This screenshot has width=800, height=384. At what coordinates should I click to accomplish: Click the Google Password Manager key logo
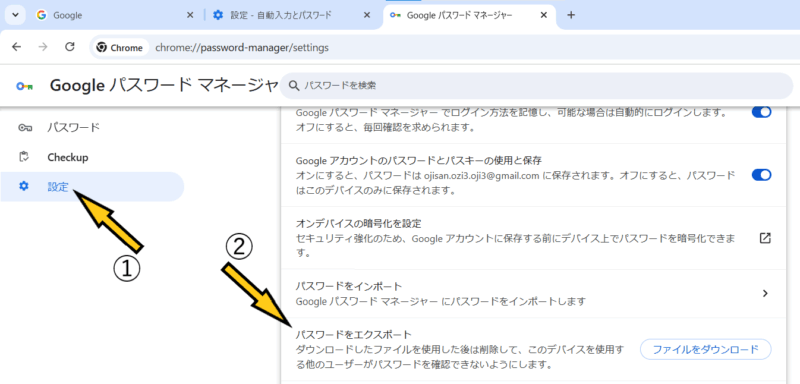click(x=24, y=87)
